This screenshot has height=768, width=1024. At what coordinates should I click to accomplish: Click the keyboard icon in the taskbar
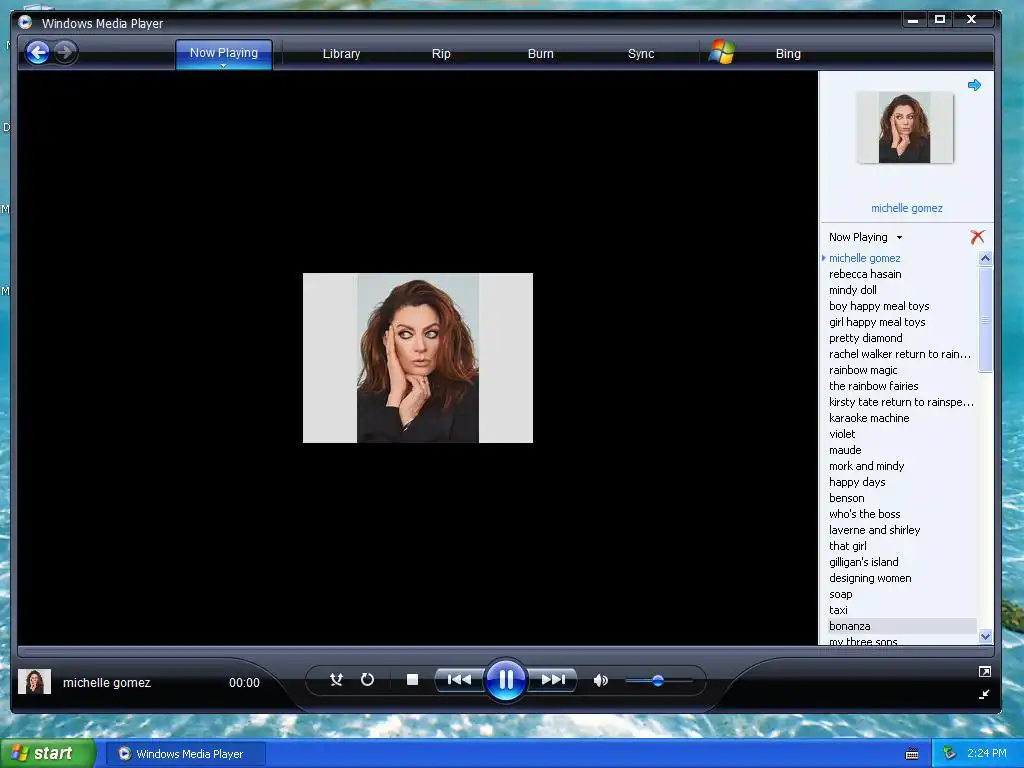pyautogui.click(x=912, y=754)
